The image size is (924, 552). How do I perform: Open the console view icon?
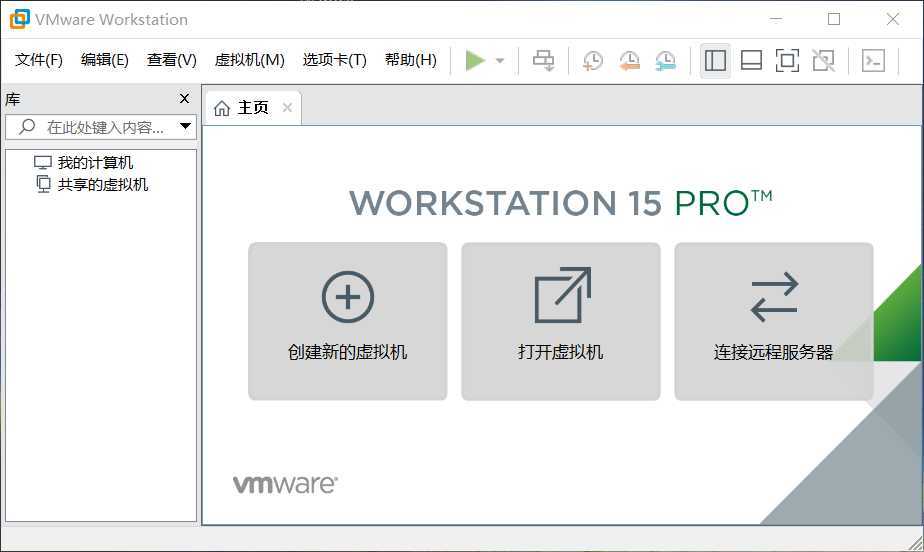pyautogui.click(x=873, y=61)
